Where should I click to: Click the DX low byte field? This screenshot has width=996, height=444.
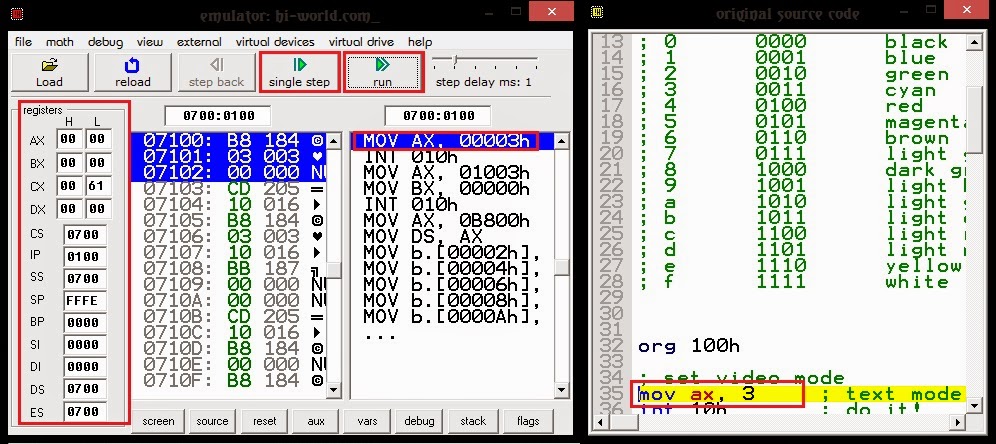click(x=98, y=209)
